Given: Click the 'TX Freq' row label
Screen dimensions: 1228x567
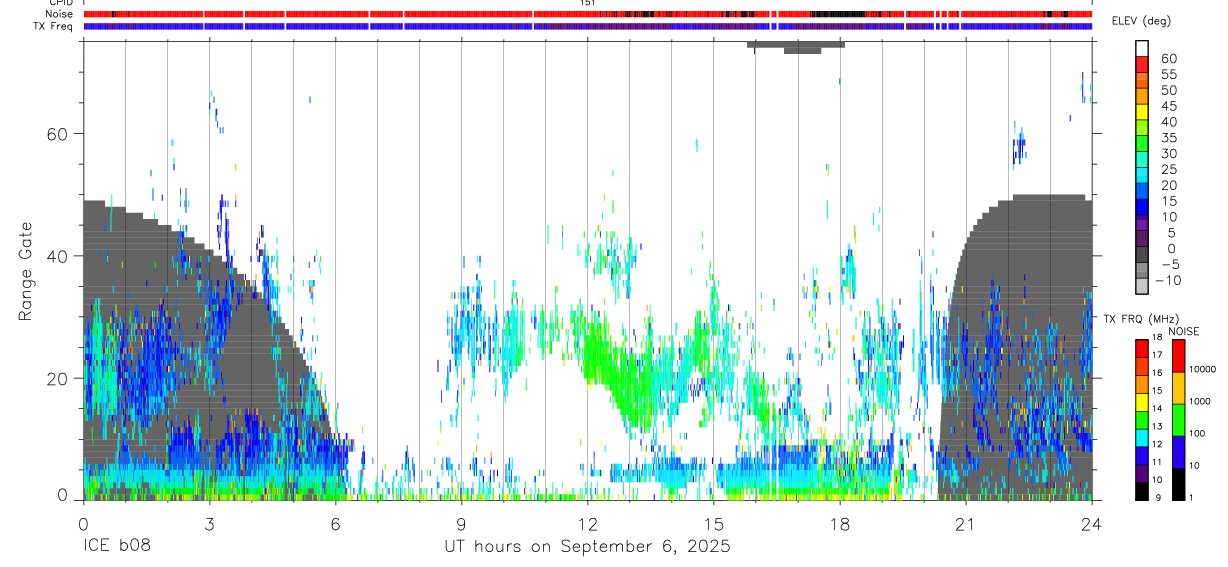Looking at the screenshot, I should [54, 26].
